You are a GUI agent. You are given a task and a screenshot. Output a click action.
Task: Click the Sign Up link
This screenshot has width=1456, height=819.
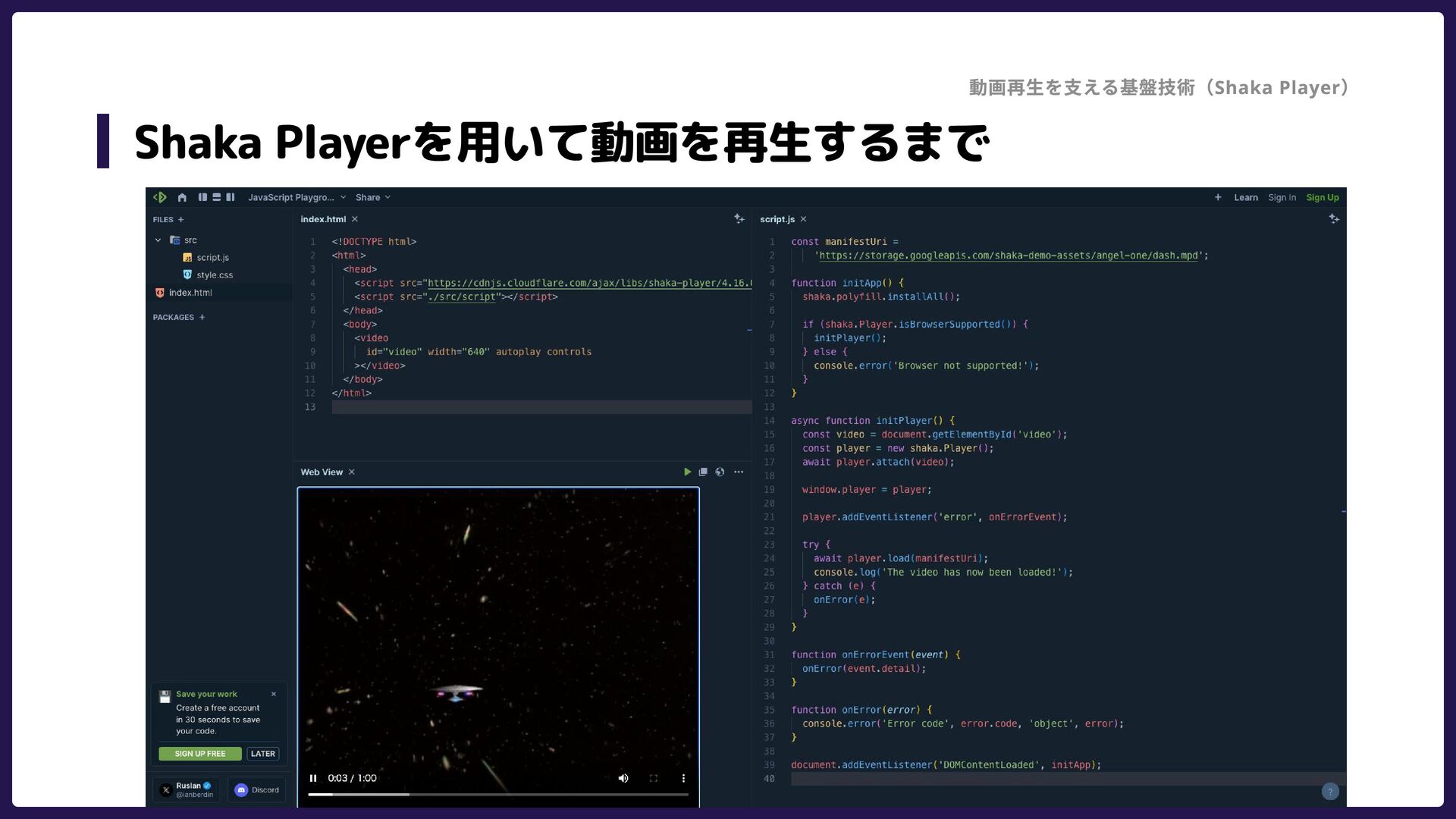tap(1323, 197)
